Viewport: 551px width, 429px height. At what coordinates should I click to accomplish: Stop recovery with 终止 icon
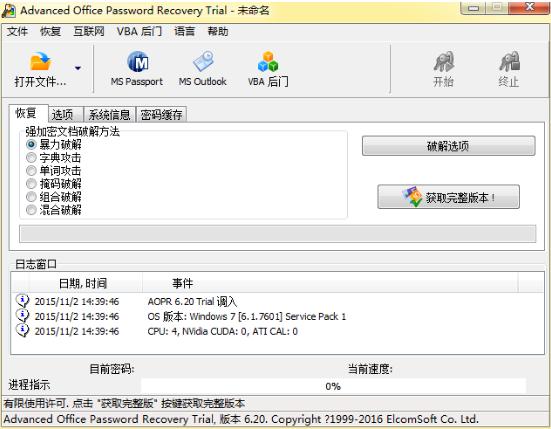[509, 69]
